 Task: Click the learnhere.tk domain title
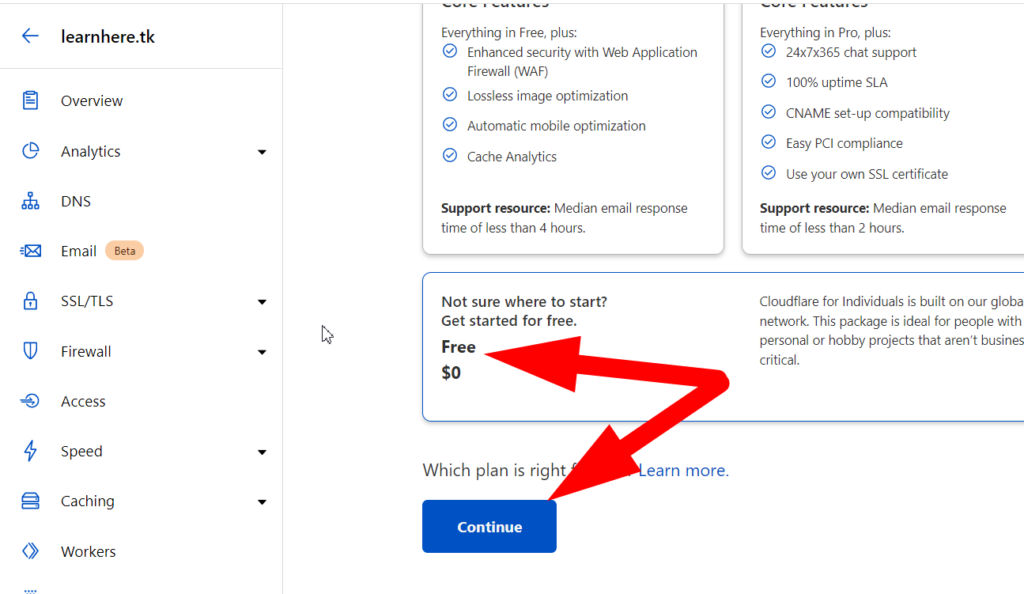point(108,37)
